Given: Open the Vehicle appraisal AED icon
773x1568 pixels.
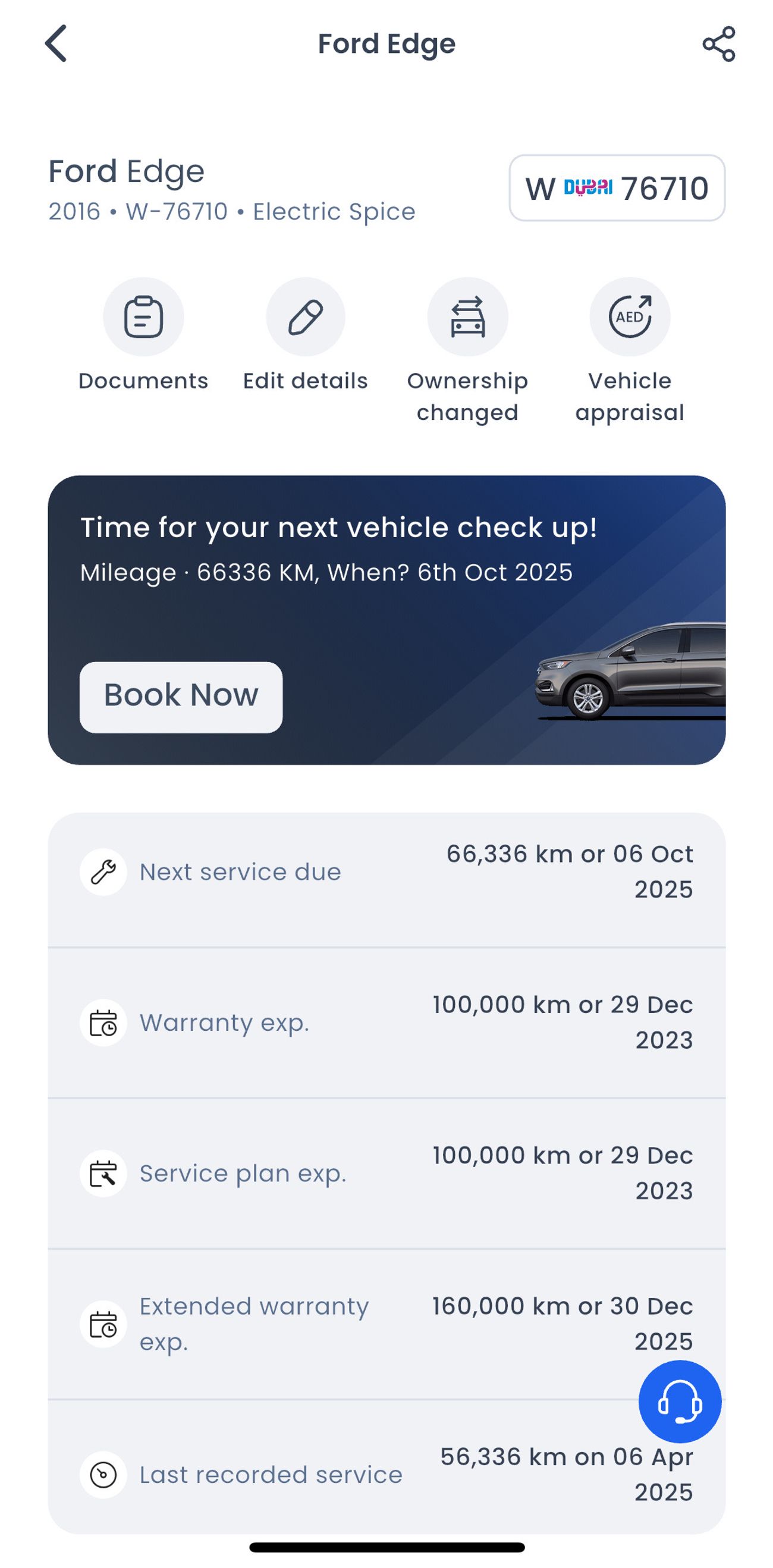Looking at the screenshot, I should point(629,316).
